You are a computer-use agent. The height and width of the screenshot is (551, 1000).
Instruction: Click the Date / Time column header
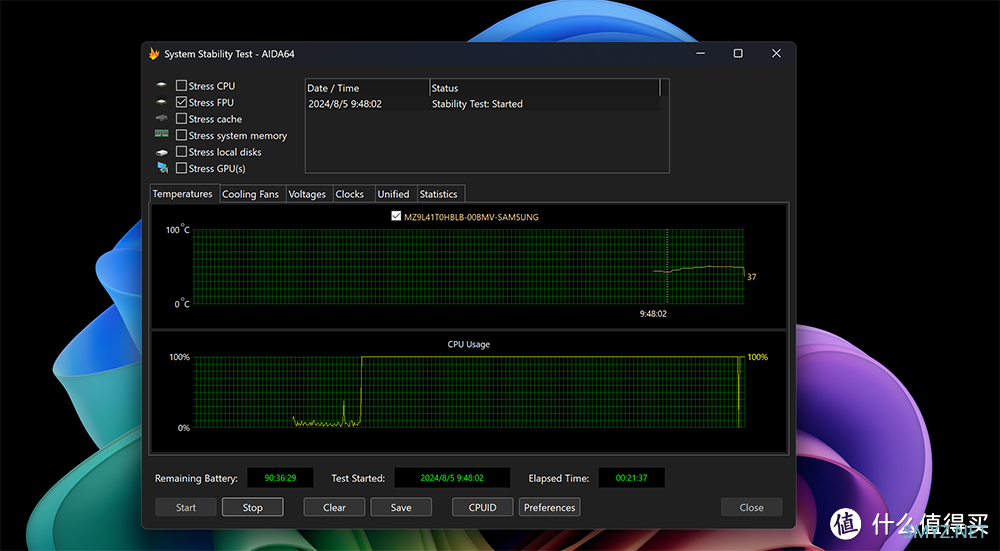[367, 88]
